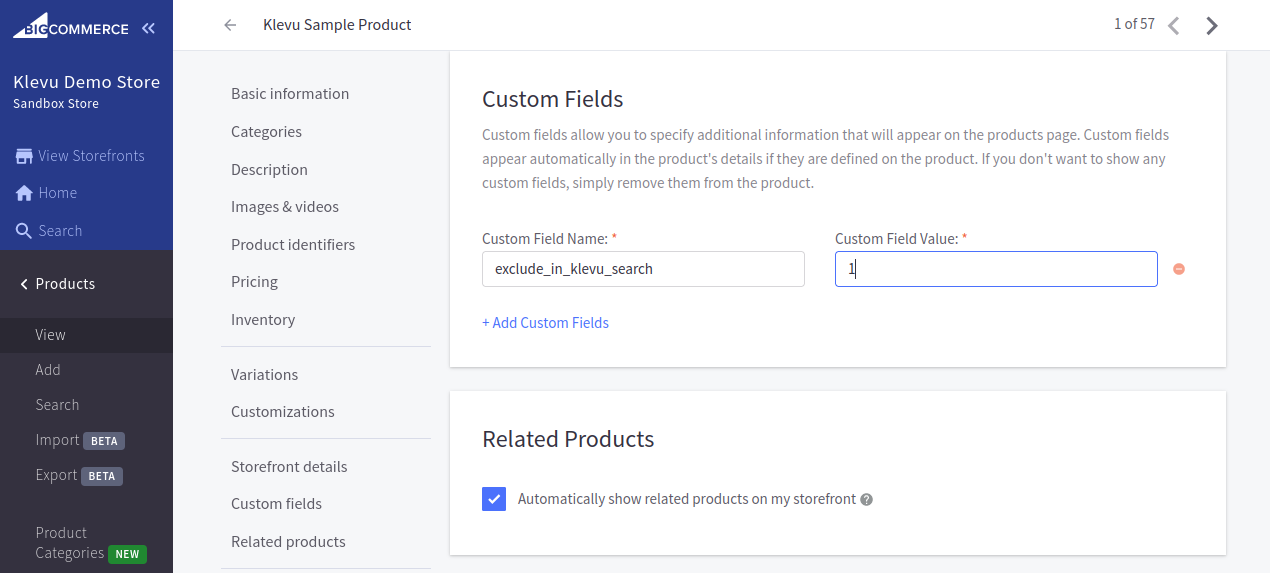Click the Home house icon in sidebar
Viewport: 1270px width, 573px height.
[x=24, y=193]
